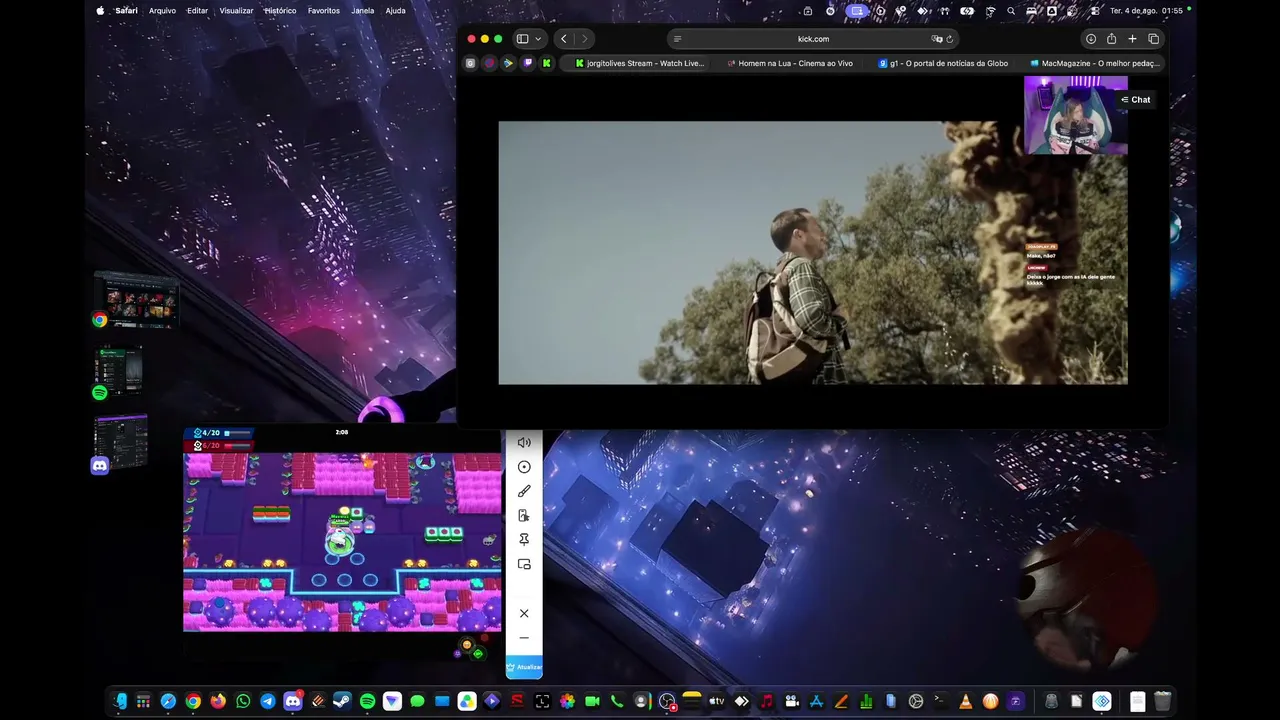Screen dimensions: 1280x720
Task: Click the picture-in-picture icon in mirroring toolbar
Action: [x=524, y=564]
